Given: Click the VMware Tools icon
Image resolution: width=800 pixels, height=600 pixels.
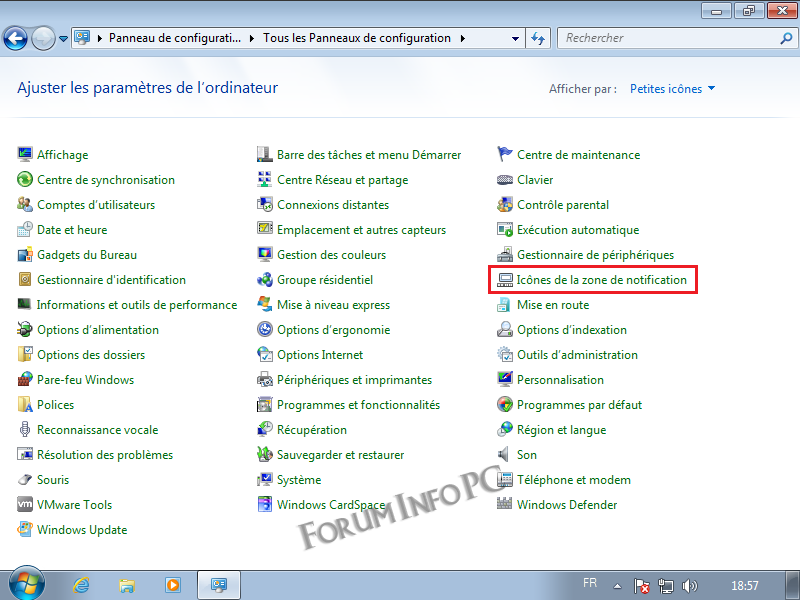Looking at the screenshot, I should point(24,504).
